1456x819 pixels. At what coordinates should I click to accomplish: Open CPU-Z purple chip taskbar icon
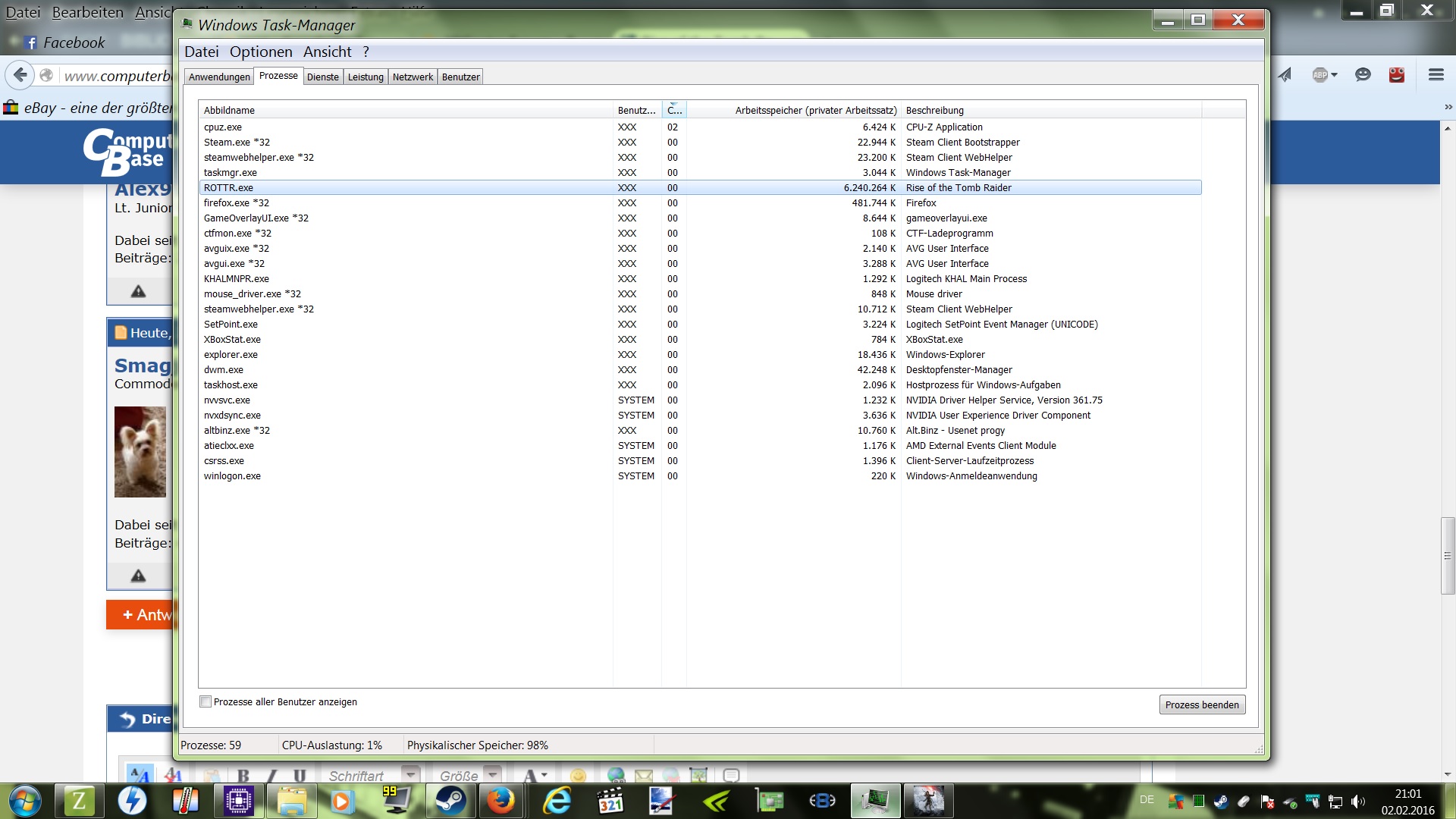238,801
